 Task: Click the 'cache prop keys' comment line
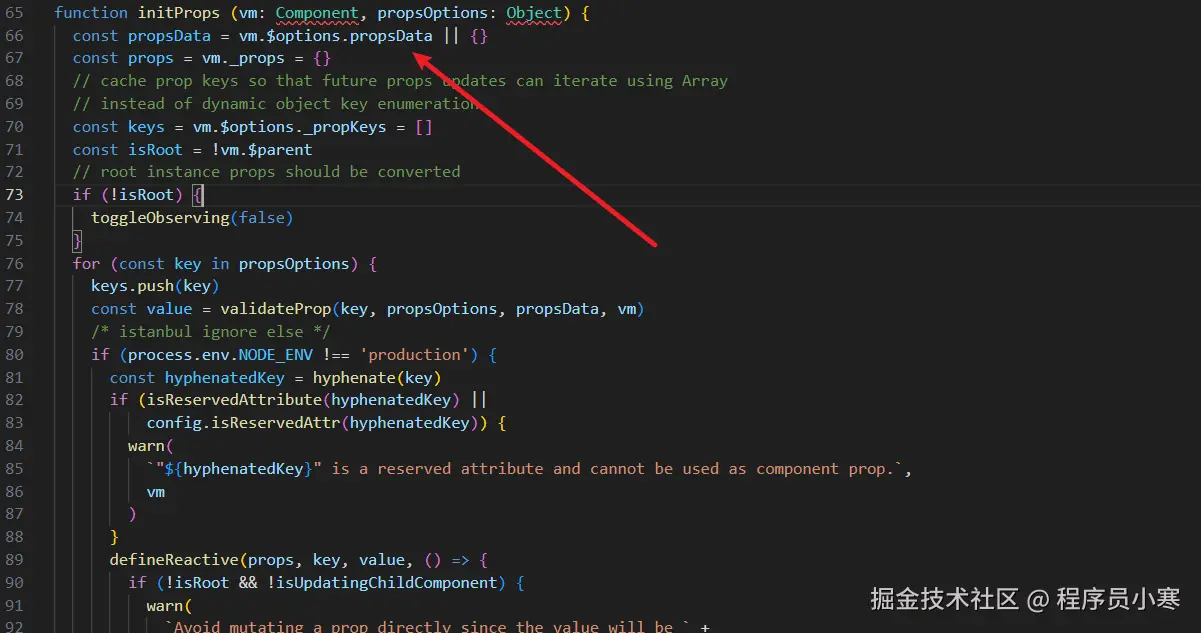[x=400, y=81]
